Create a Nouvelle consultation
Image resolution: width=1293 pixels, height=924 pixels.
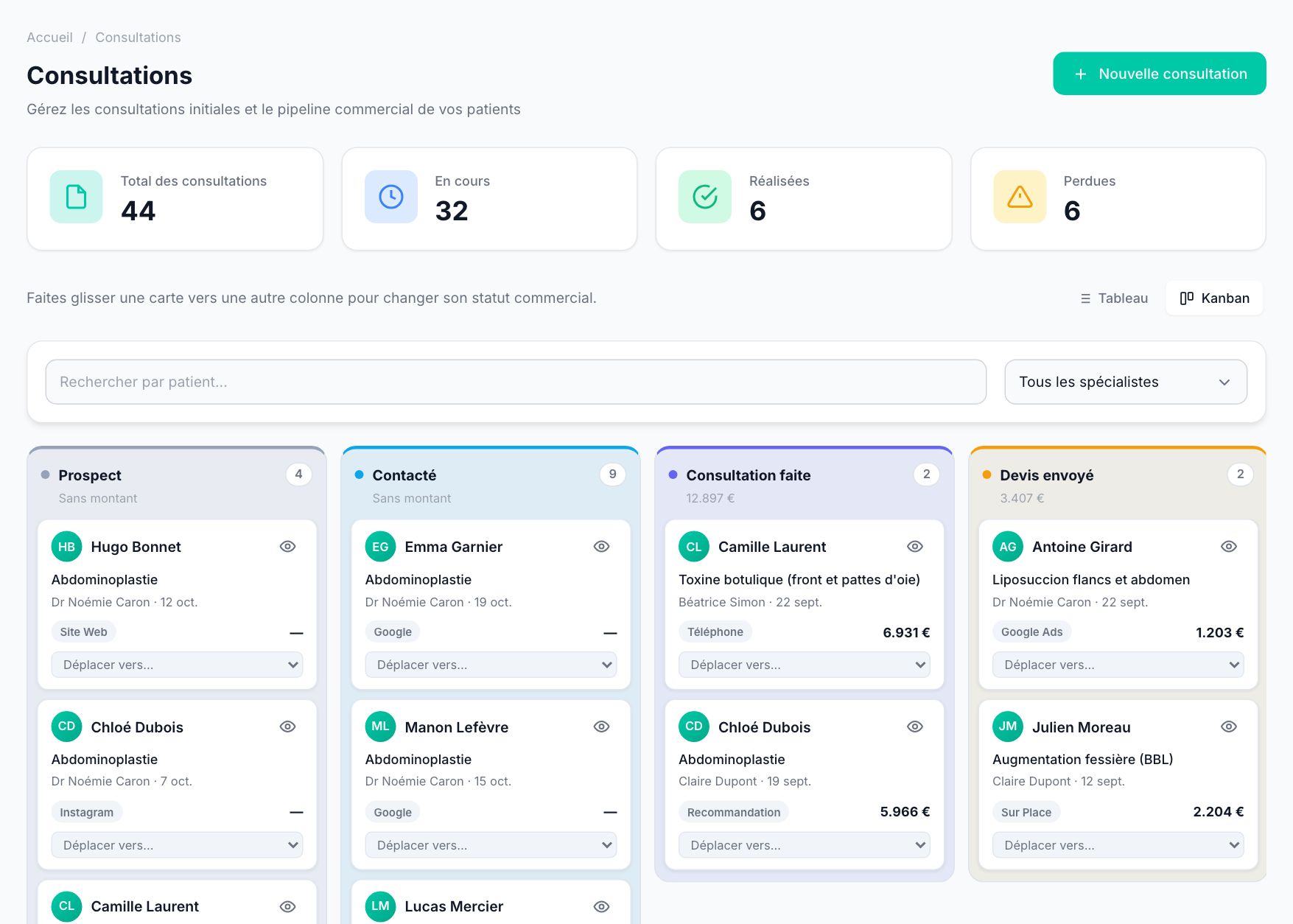click(1160, 74)
